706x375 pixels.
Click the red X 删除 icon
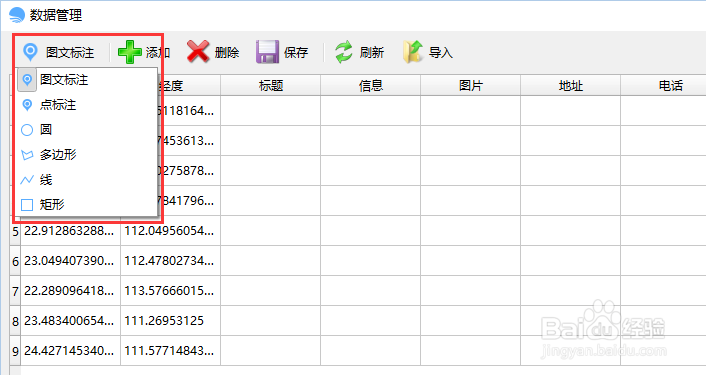click(198, 52)
